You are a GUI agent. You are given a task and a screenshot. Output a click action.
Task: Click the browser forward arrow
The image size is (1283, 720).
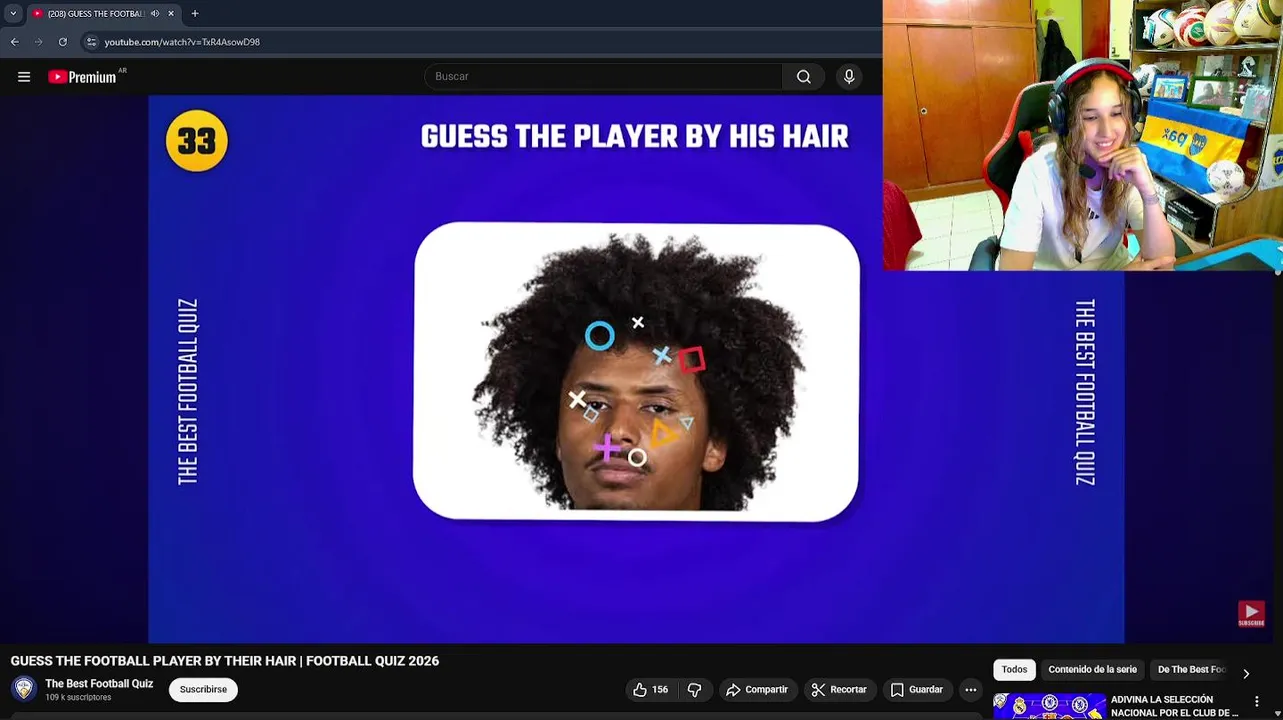(39, 42)
